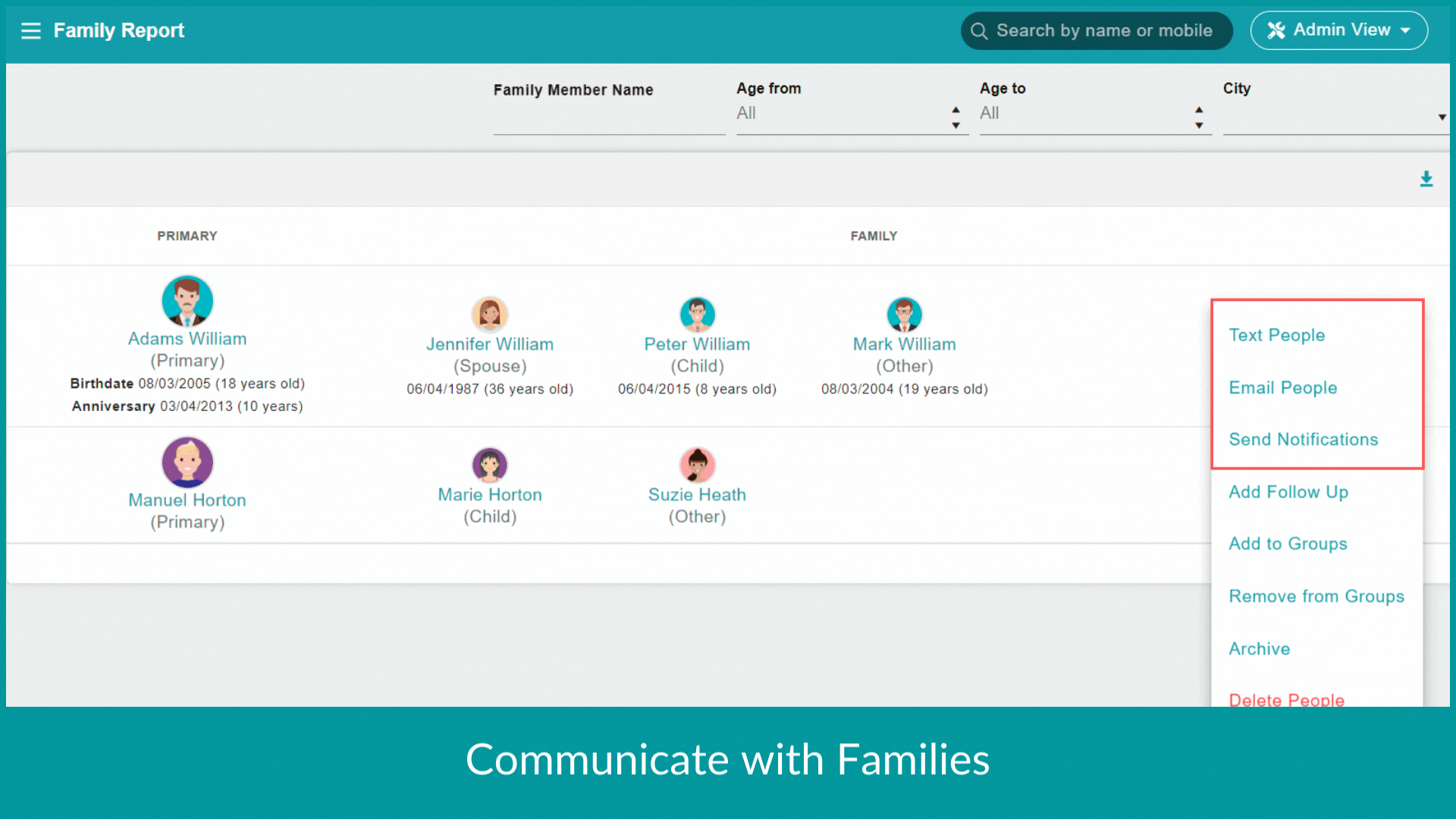Screen dimensions: 1456x819
Task: Click the Search by name or mobile box
Action: pyautogui.click(x=1097, y=31)
